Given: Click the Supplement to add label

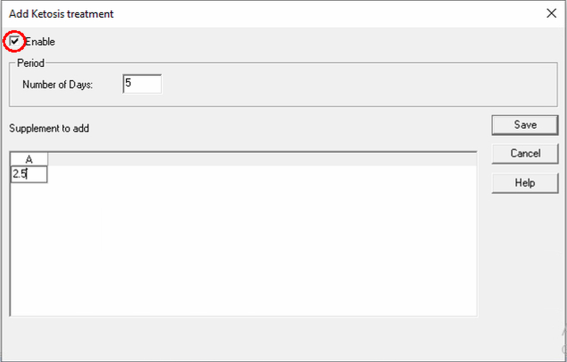Looking at the screenshot, I should pyautogui.click(x=49, y=128).
